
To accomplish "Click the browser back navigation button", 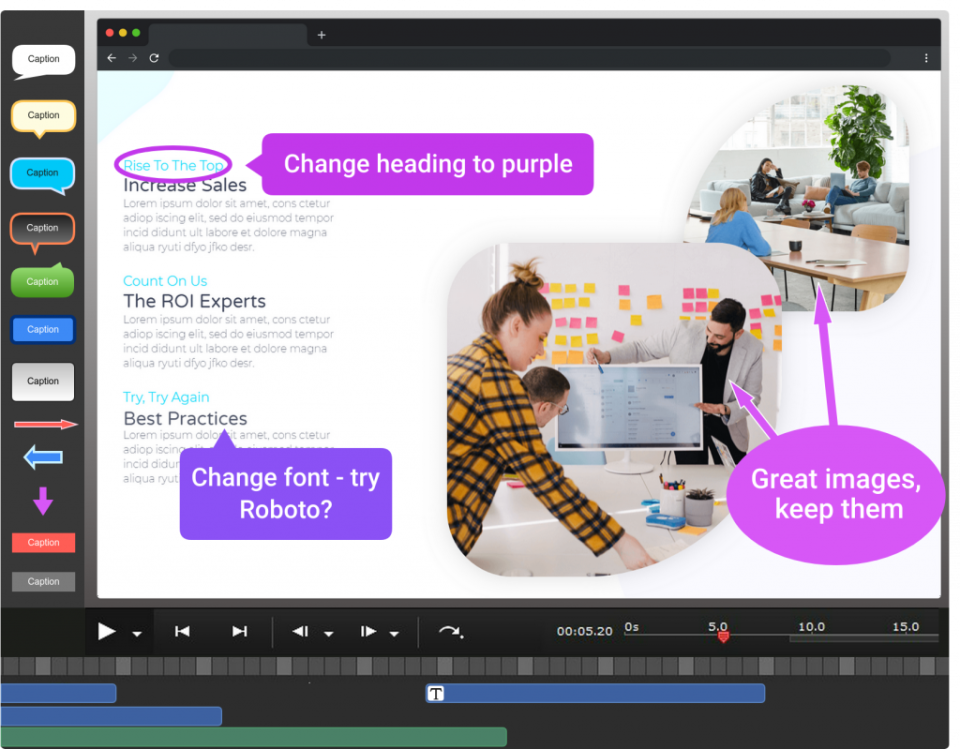I will [x=111, y=58].
